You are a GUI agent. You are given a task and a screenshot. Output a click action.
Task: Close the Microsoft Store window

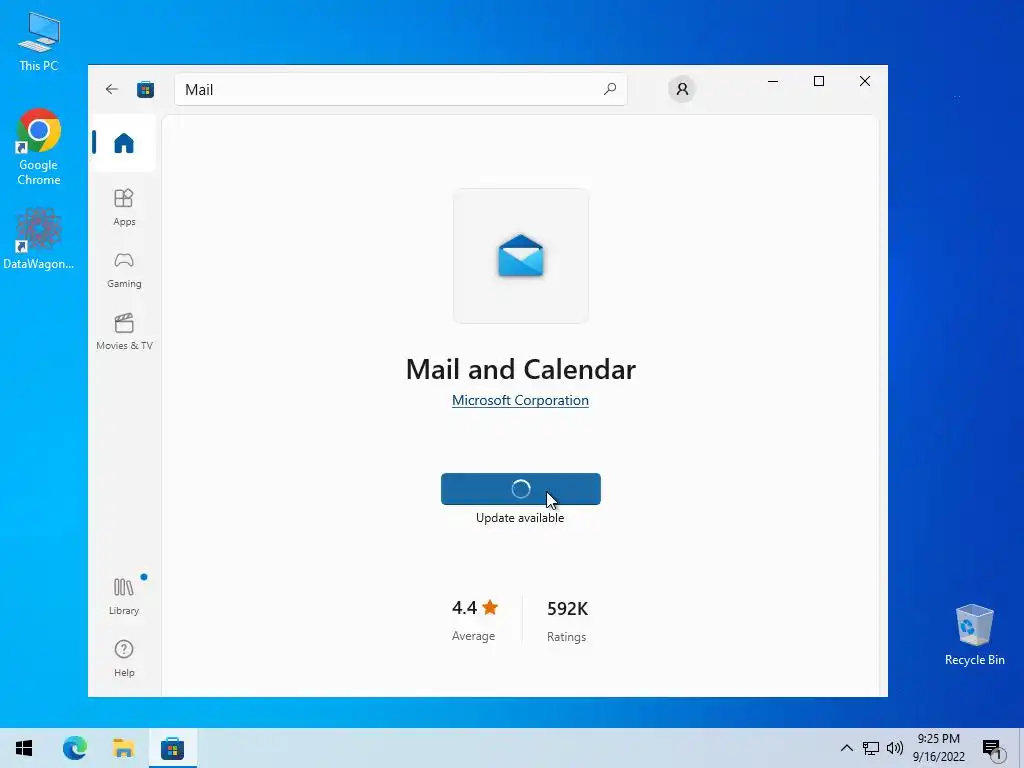[x=865, y=82]
